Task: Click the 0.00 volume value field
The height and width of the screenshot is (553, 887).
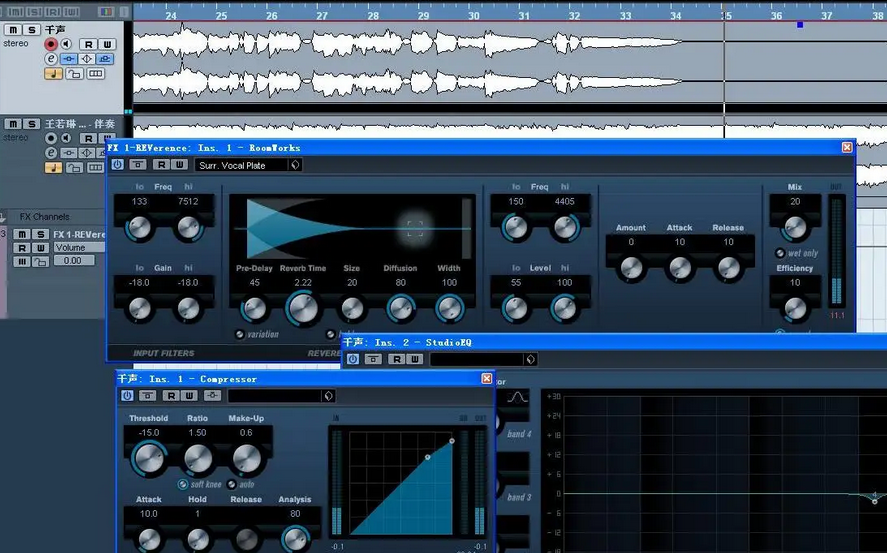Action: pyautogui.click(x=74, y=261)
